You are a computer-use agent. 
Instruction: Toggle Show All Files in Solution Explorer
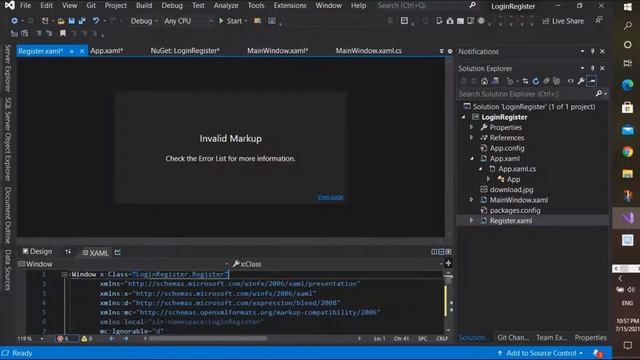point(557,81)
